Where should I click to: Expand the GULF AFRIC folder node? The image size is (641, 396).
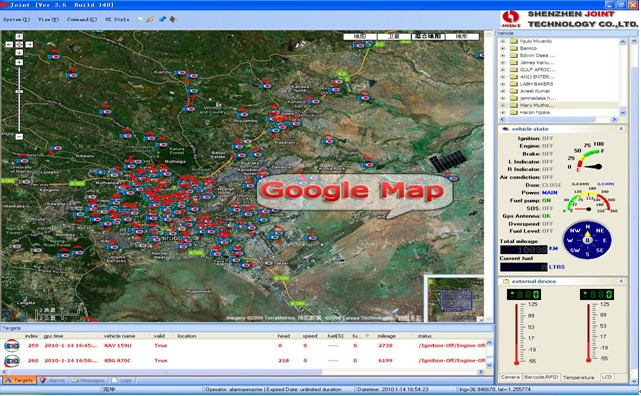tap(503, 70)
